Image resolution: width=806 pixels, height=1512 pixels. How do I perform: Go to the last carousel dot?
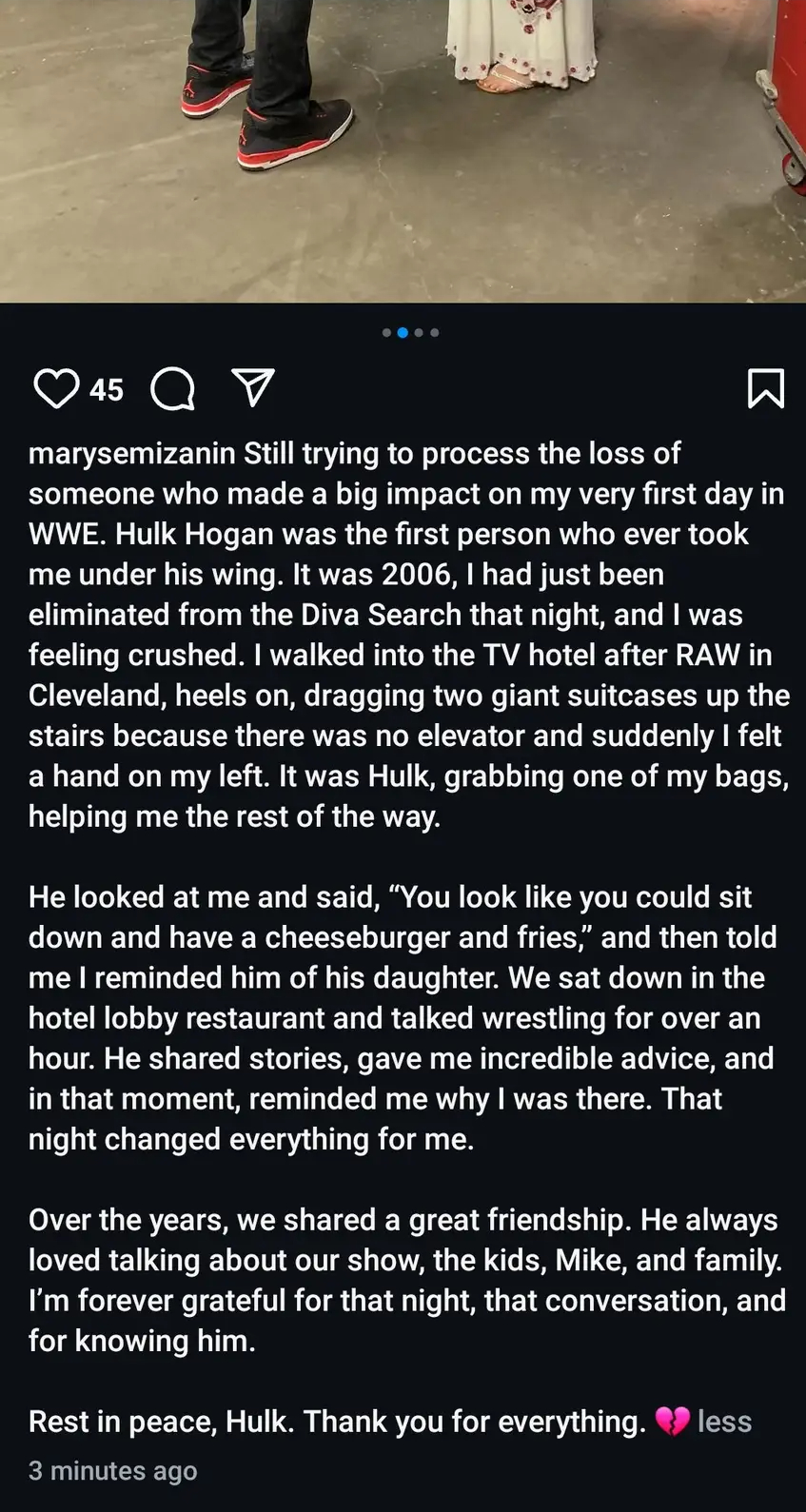[435, 333]
